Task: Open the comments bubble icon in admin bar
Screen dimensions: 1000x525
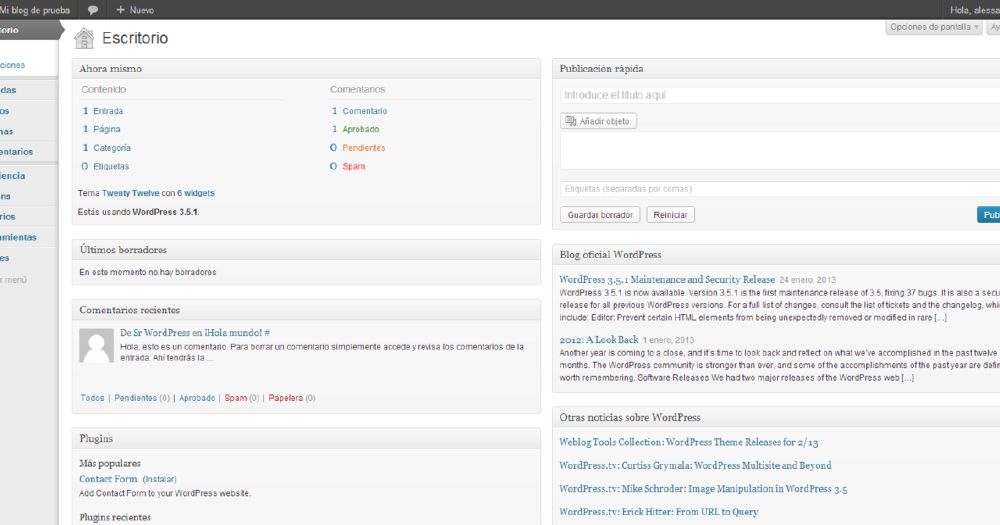Action: tap(92, 10)
